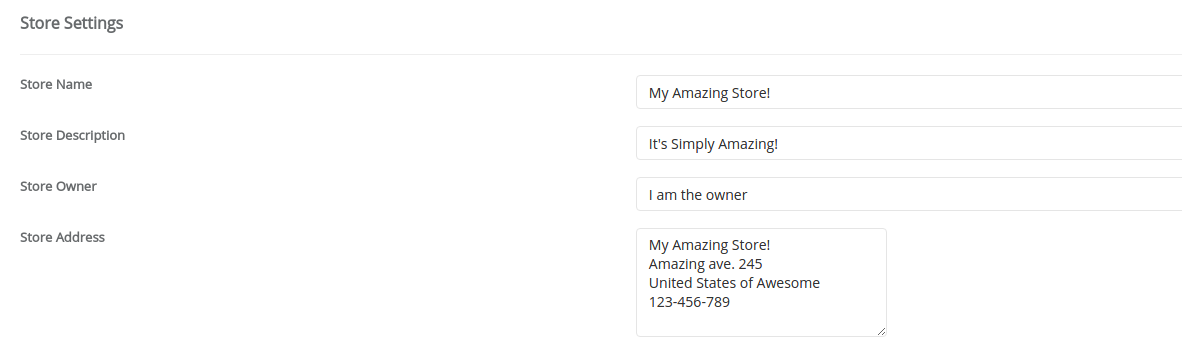The height and width of the screenshot is (360, 1182).
Task: Click the blank last line of address textarea
Action: point(761,322)
